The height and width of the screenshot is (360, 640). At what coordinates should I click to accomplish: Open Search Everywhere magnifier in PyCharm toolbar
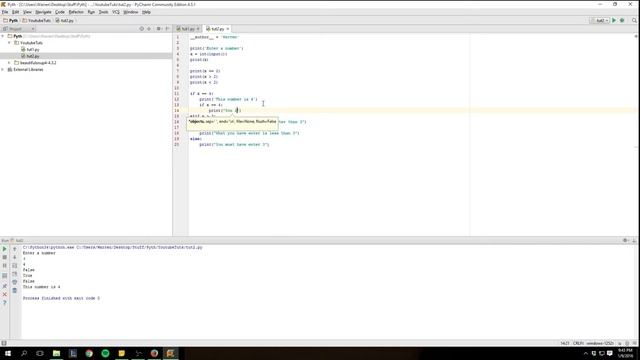tap(634, 20)
